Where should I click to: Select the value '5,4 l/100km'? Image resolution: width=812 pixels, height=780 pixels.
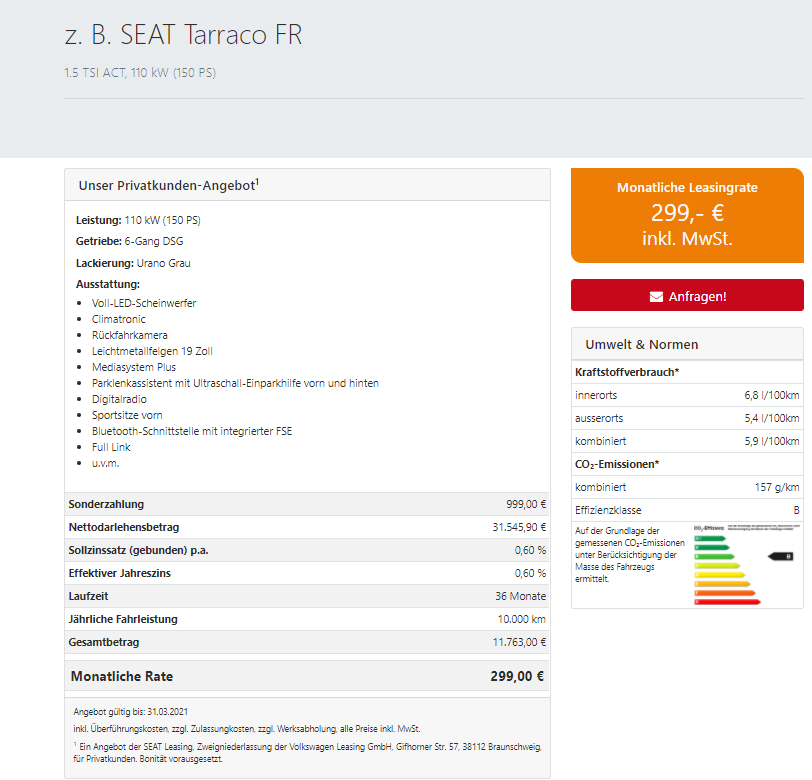point(772,418)
